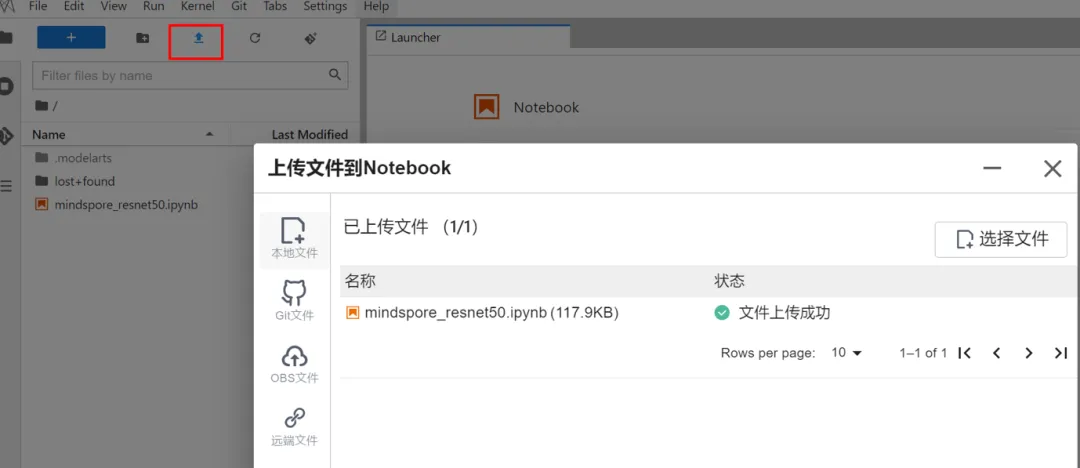Open the Settings menu
The image size is (1080, 468).
click(325, 7)
